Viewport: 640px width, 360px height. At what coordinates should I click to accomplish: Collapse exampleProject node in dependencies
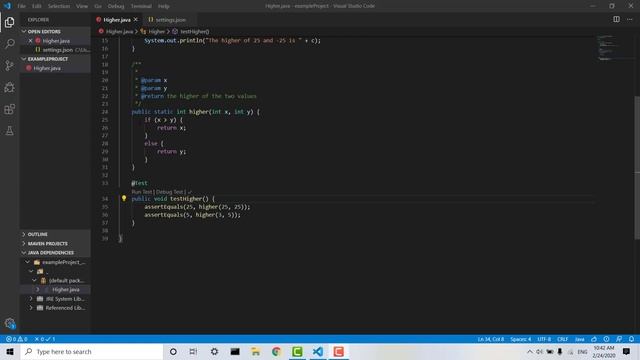coord(27,262)
